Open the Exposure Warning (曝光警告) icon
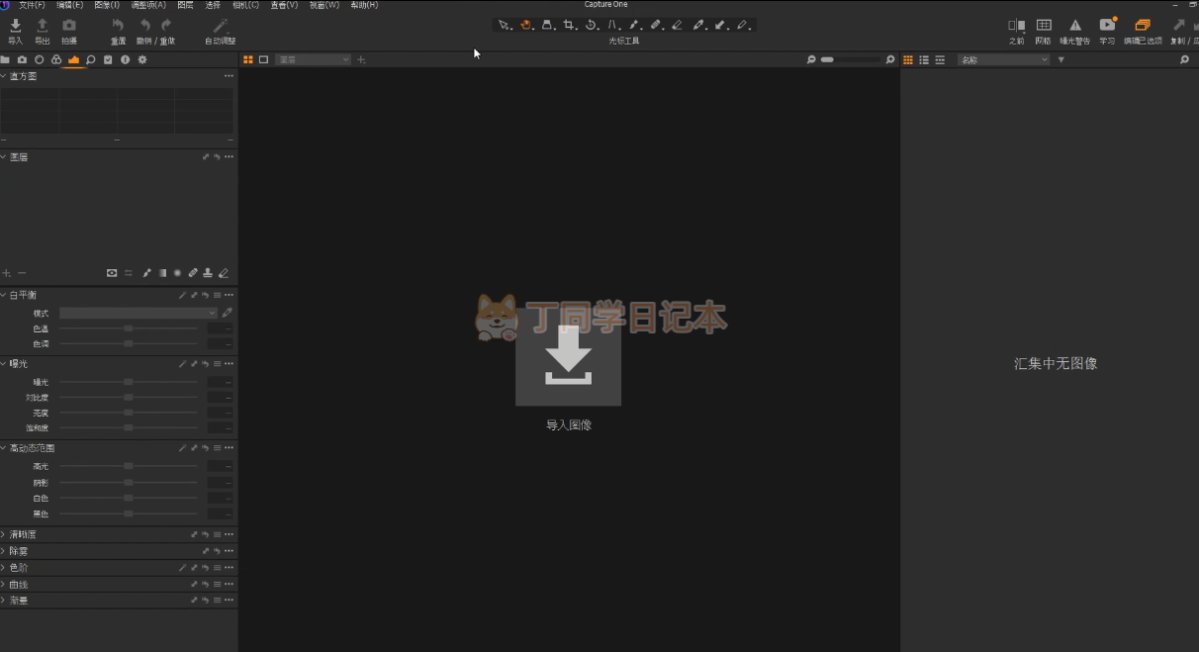This screenshot has height=652, width=1199. pos(1075,26)
